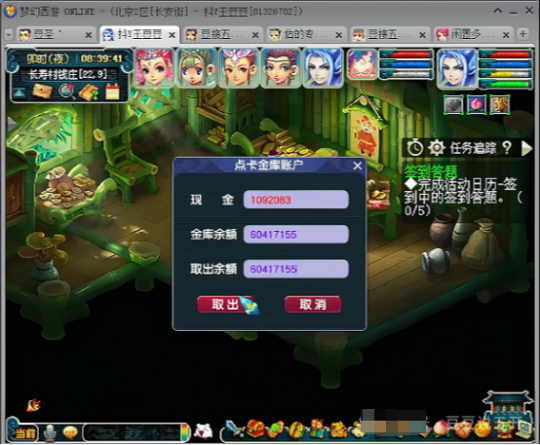Open the mail envelope icon
540x445 pixels.
click(42, 92)
